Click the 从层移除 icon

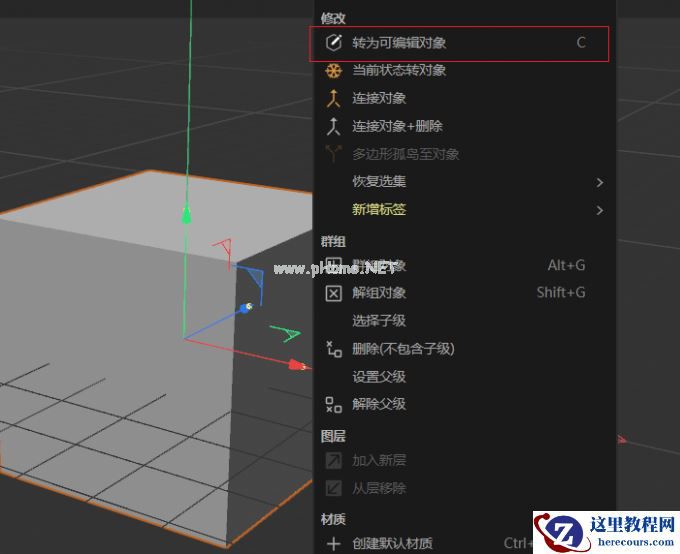pyautogui.click(x=333, y=488)
